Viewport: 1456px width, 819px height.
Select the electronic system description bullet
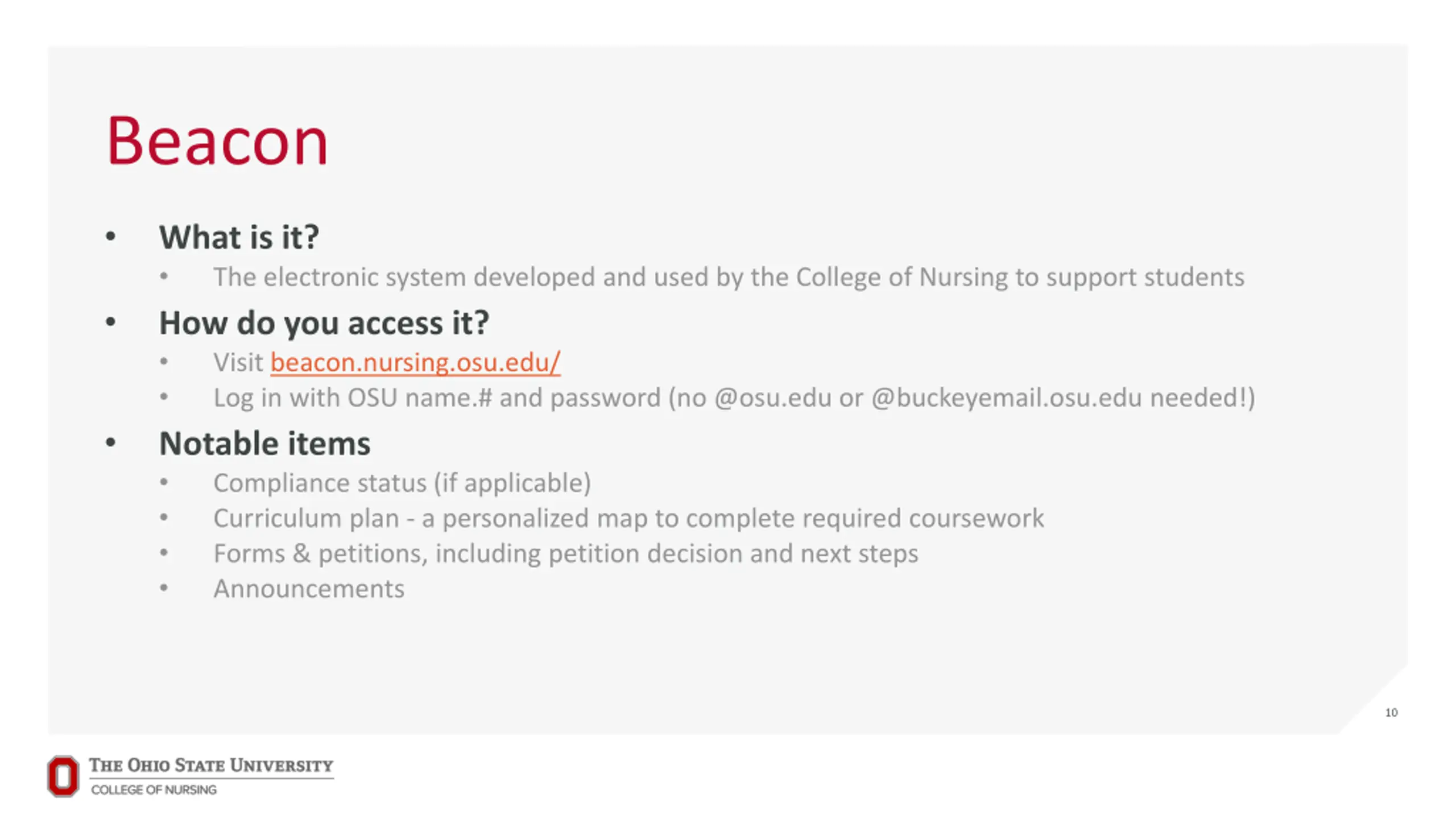729,277
